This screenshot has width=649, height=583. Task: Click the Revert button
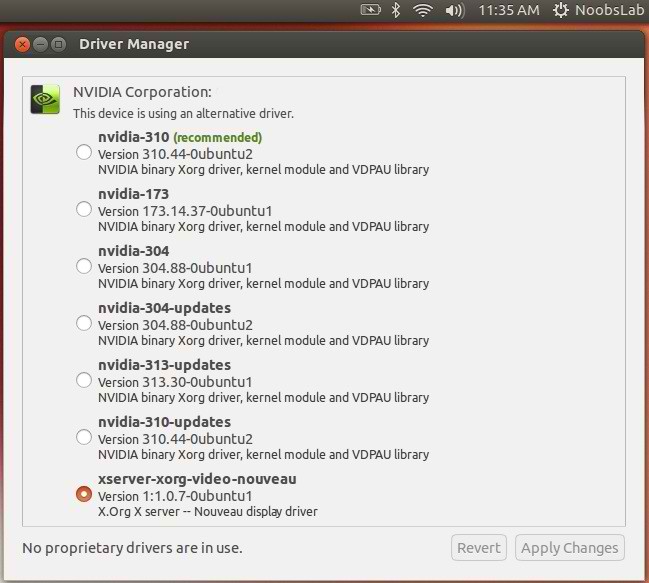pyautogui.click(x=479, y=548)
